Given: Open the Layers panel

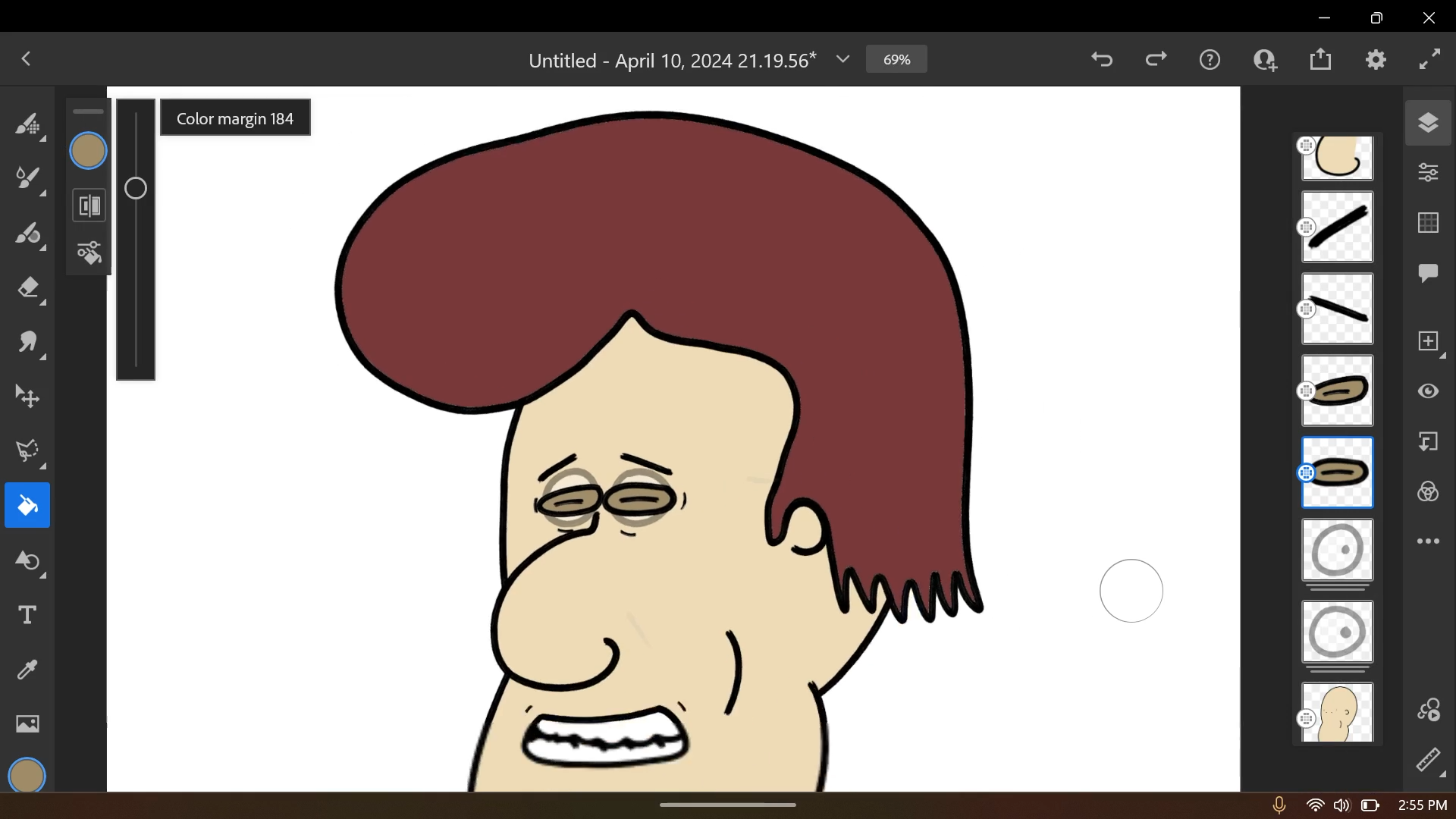Looking at the screenshot, I should click(1429, 123).
